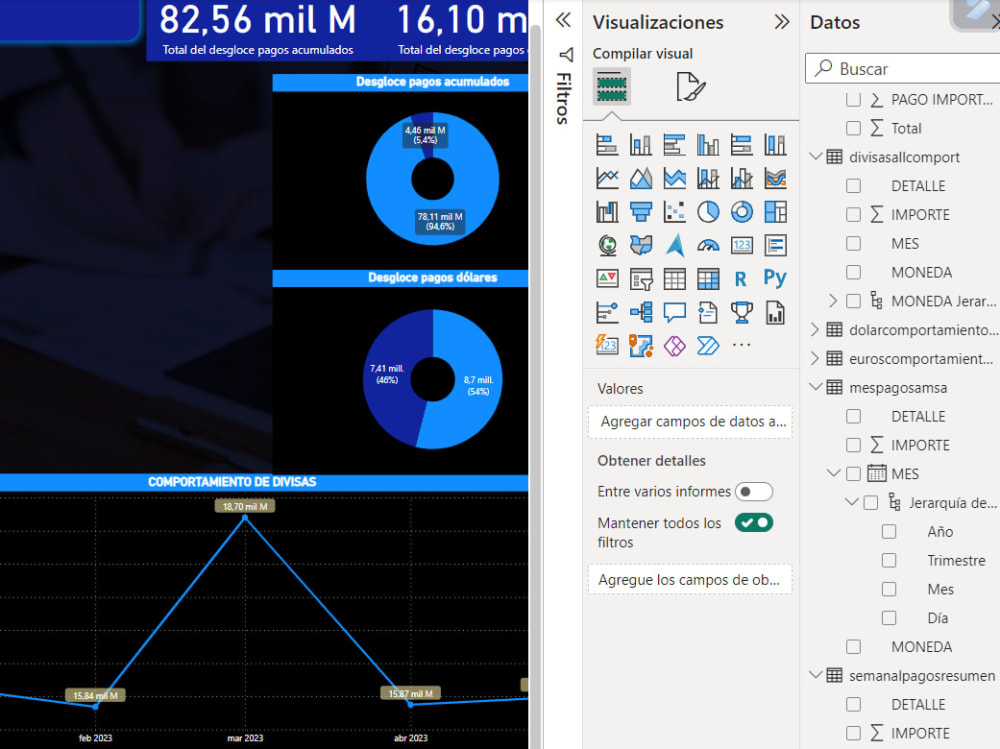The height and width of the screenshot is (749, 1000).
Task: Choose the gauge visual
Action: [x=709, y=245]
